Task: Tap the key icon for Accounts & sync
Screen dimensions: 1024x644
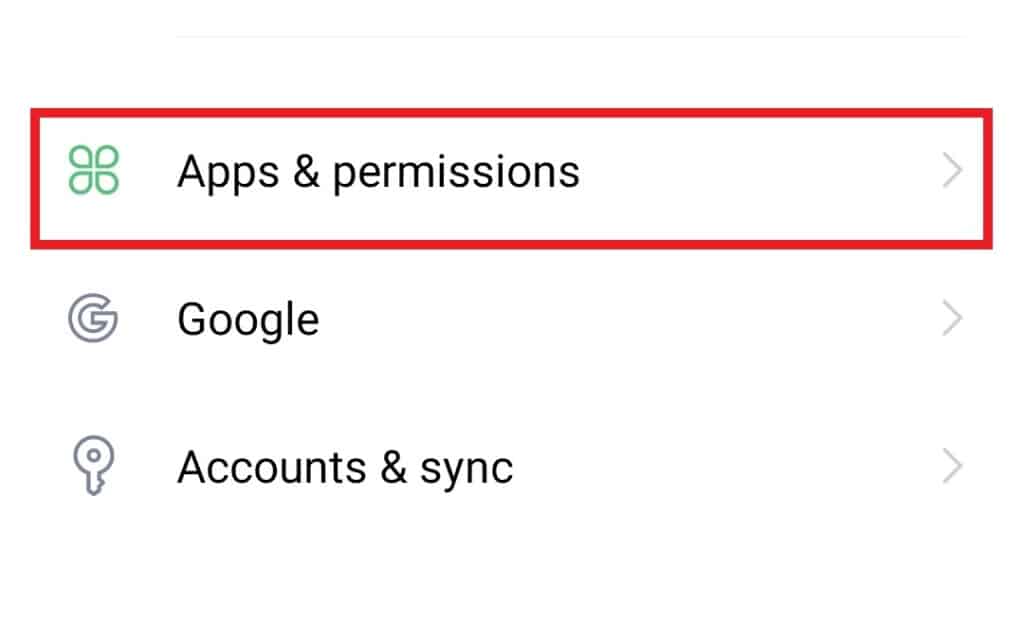Action: point(93,466)
